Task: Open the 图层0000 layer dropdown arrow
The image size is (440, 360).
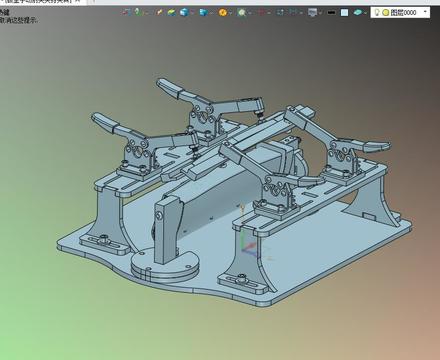Action: coord(425,12)
